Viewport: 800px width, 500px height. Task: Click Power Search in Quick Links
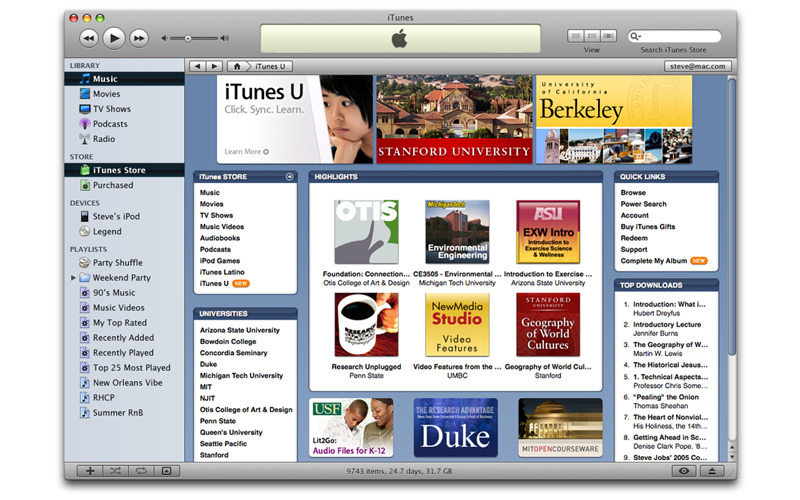point(643,204)
